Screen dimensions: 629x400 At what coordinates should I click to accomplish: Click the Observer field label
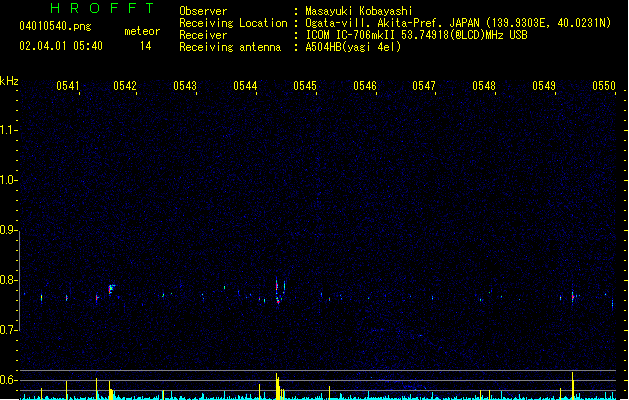[203, 11]
